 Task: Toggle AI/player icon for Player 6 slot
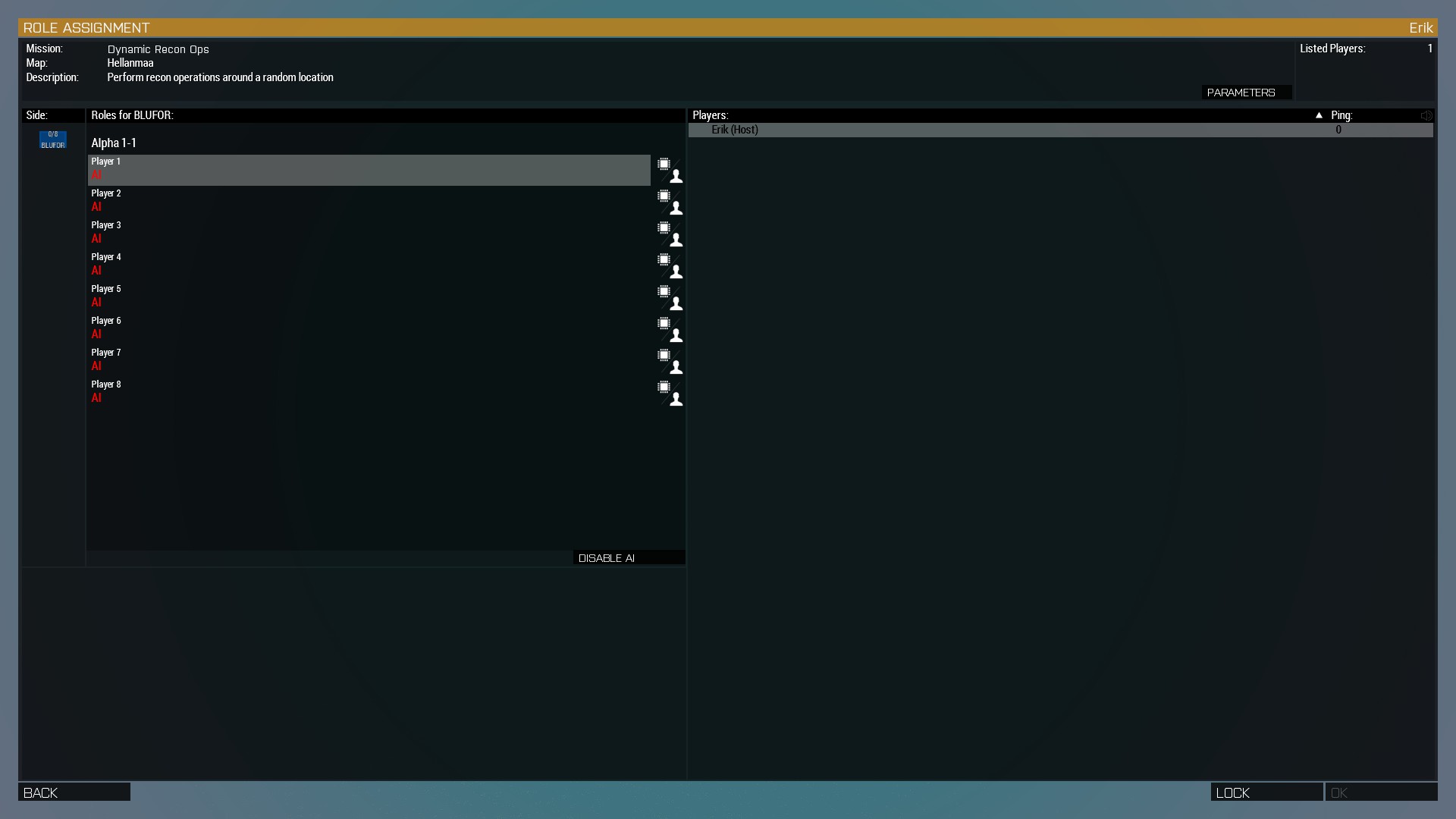pyautogui.click(x=670, y=330)
